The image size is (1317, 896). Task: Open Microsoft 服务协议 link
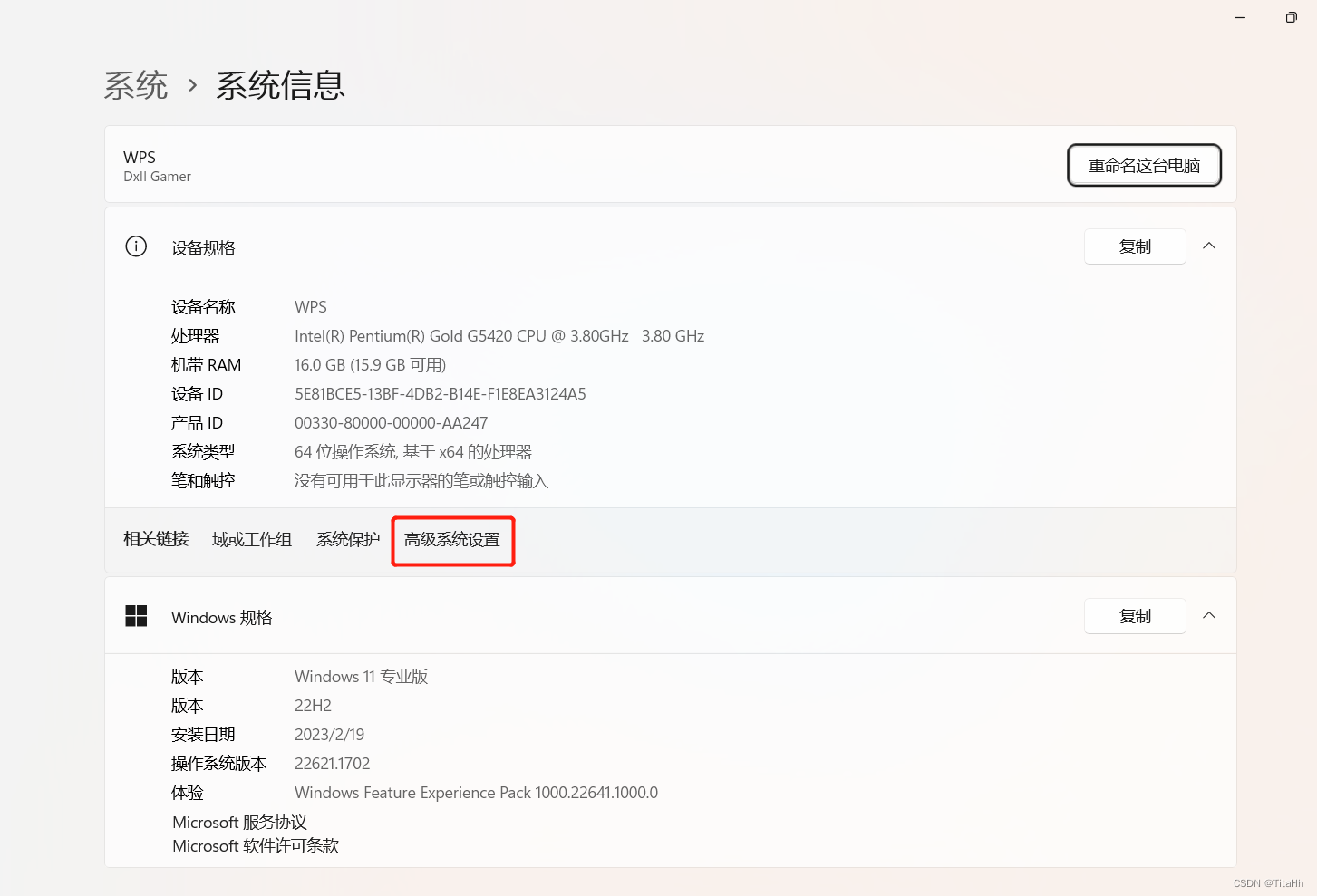point(240,823)
